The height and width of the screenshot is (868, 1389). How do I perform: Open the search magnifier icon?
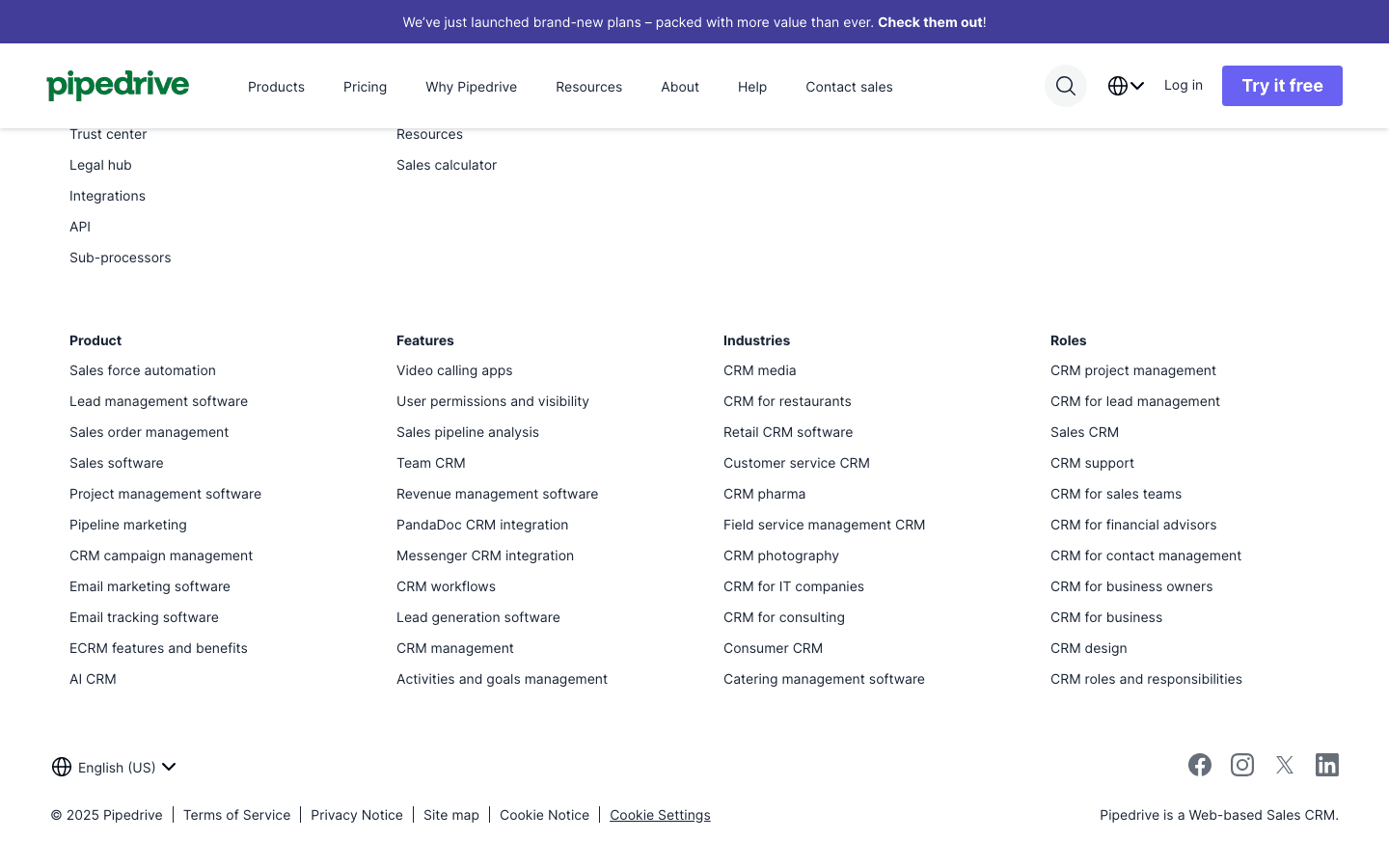pos(1066,86)
